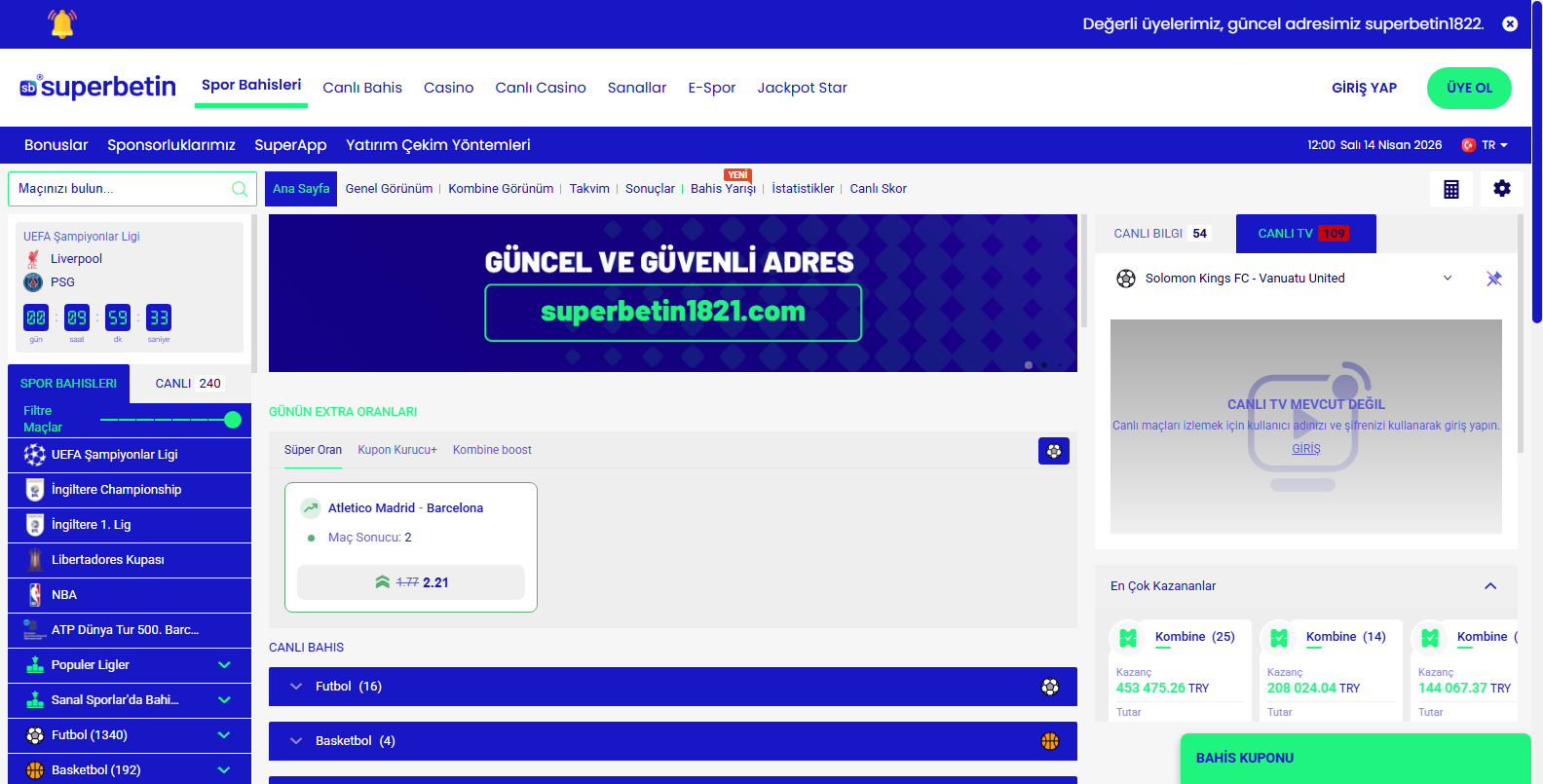
Task: Open the Bahis Yarışı link
Action: click(x=723, y=189)
